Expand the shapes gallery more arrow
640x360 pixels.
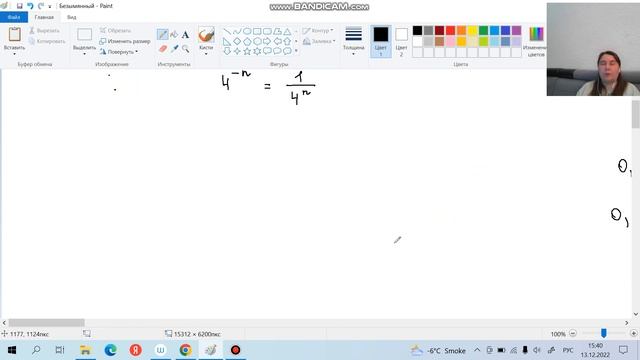coord(296,51)
